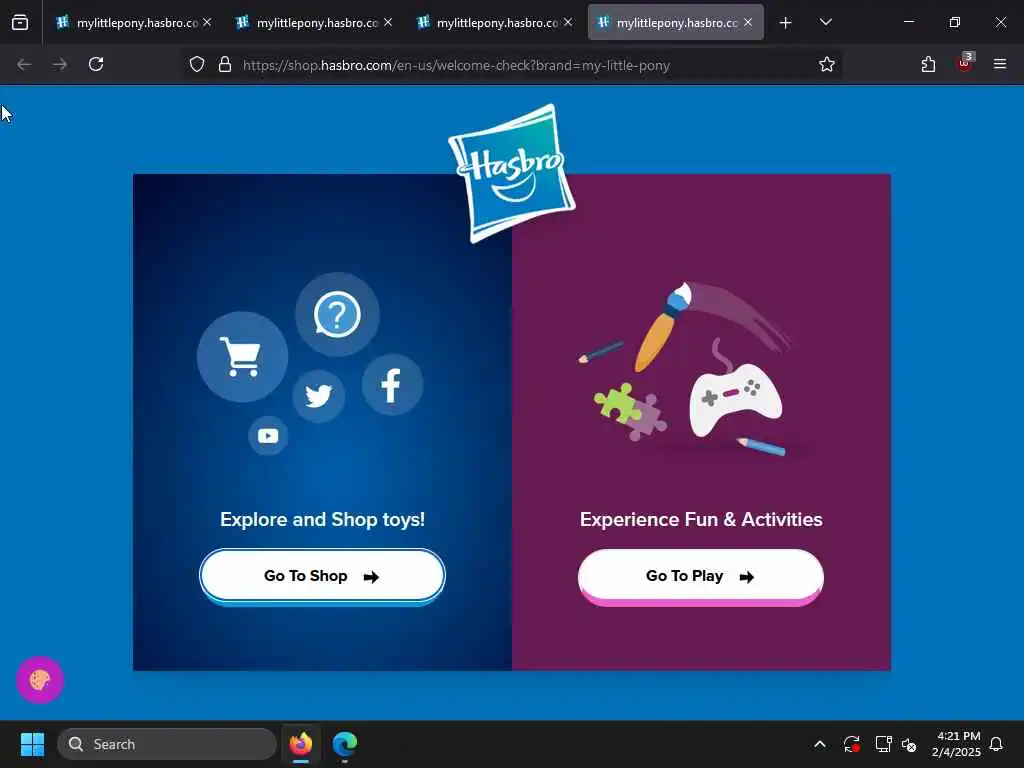Screen dimensions: 1024x768
Task: Open the Firefox application menu
Action: (1000, 64)
